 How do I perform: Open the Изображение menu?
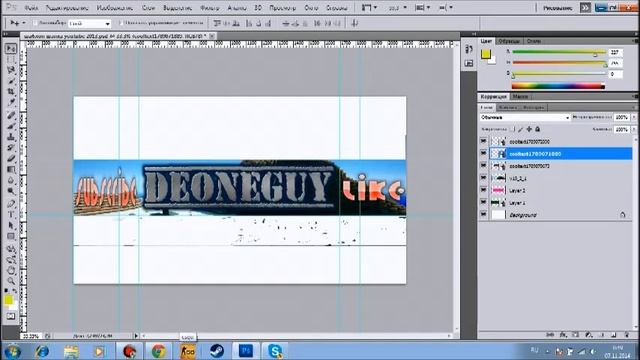pos(115,8)
